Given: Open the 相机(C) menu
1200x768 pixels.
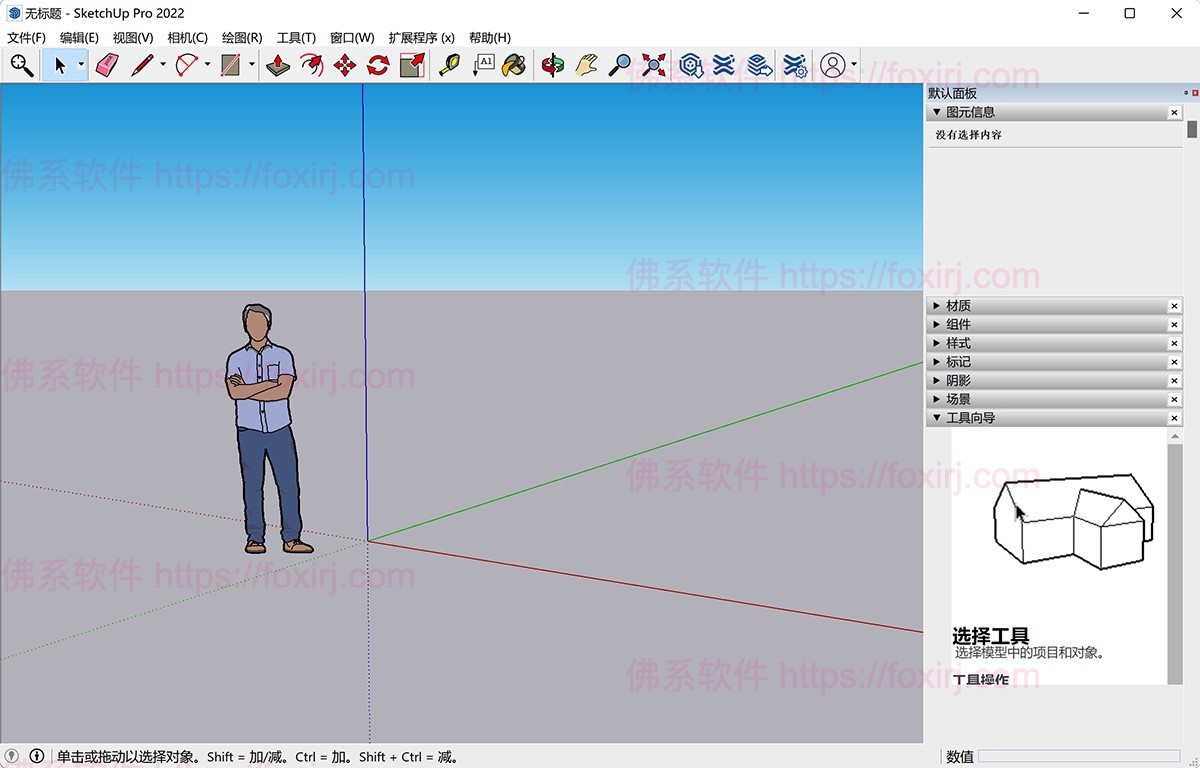Looking at the screenshot, I should click(187, 38).
